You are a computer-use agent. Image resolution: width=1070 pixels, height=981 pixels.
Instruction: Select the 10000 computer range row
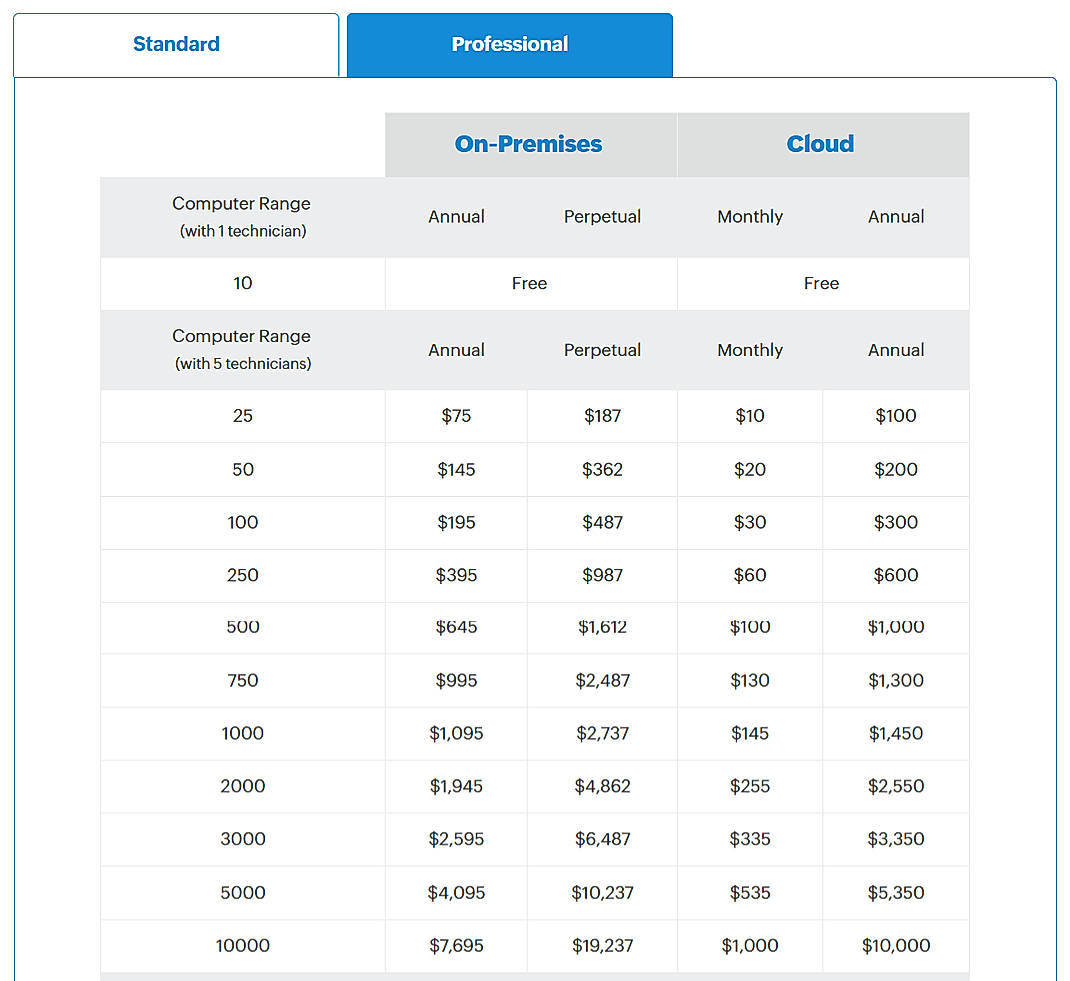pyautogui.click(x=242, y=946)
